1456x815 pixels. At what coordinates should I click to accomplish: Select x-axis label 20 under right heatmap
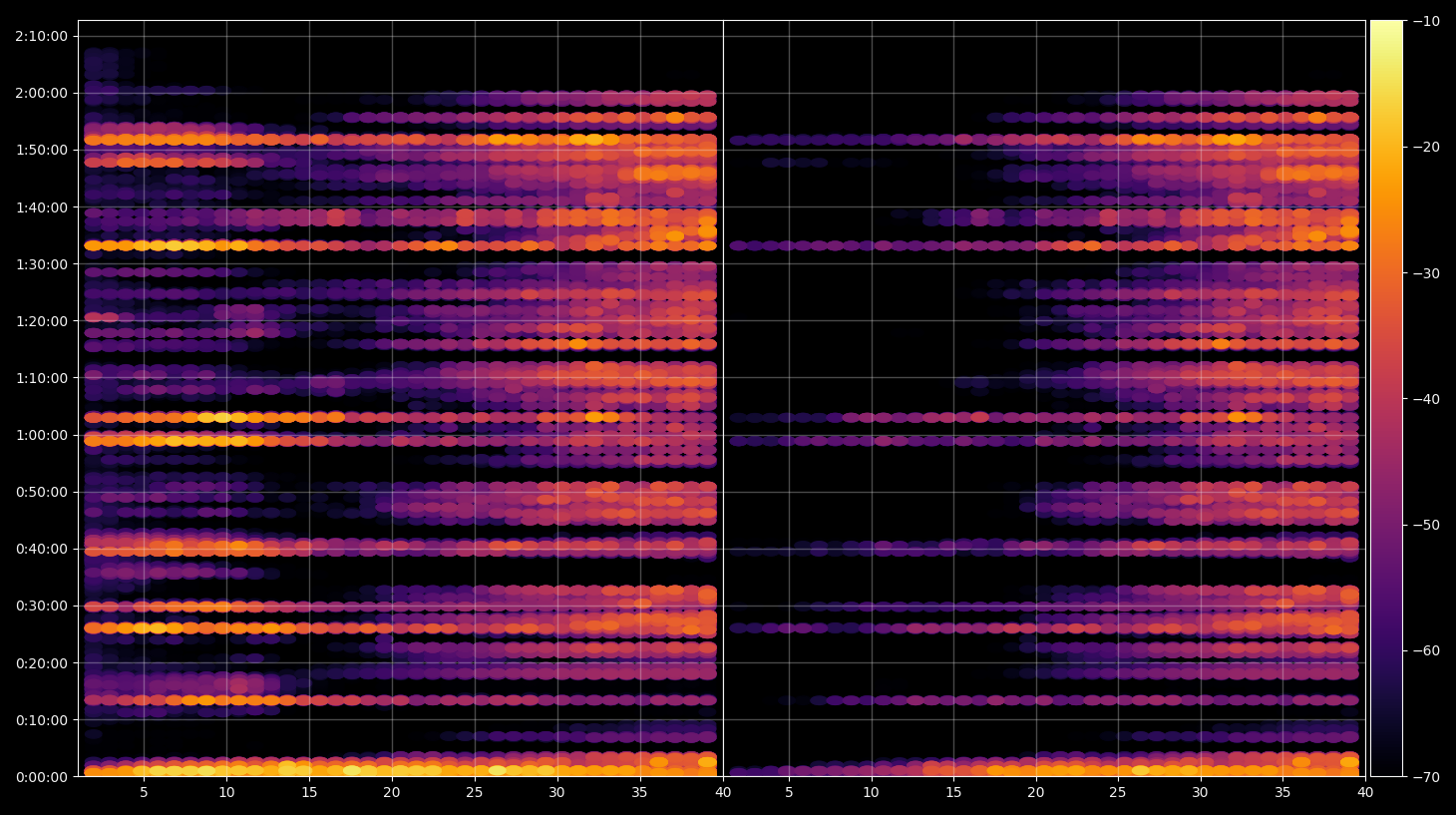(x=1036, y=793)
